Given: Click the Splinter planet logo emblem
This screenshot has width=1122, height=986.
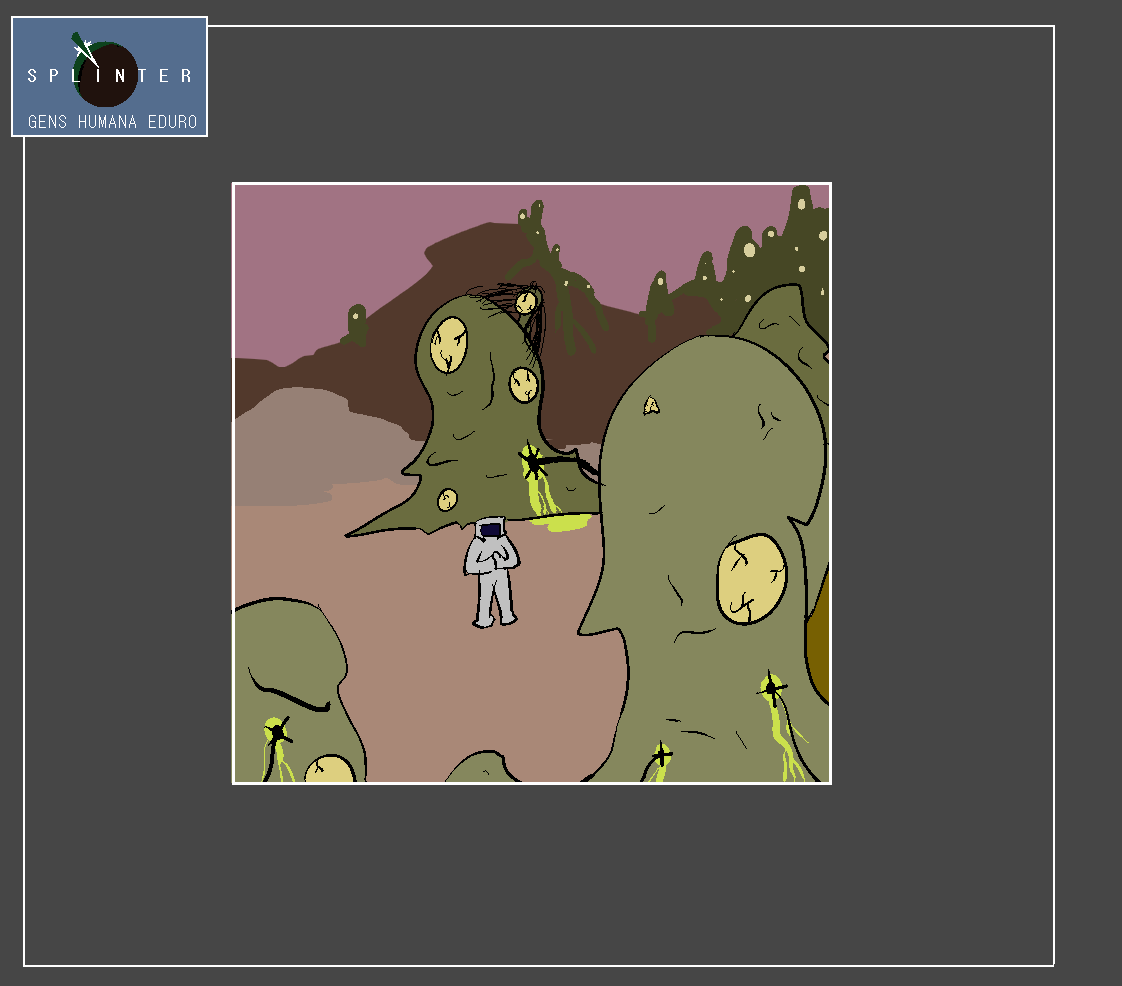Looking at the screenshot, I should point(104,72).
